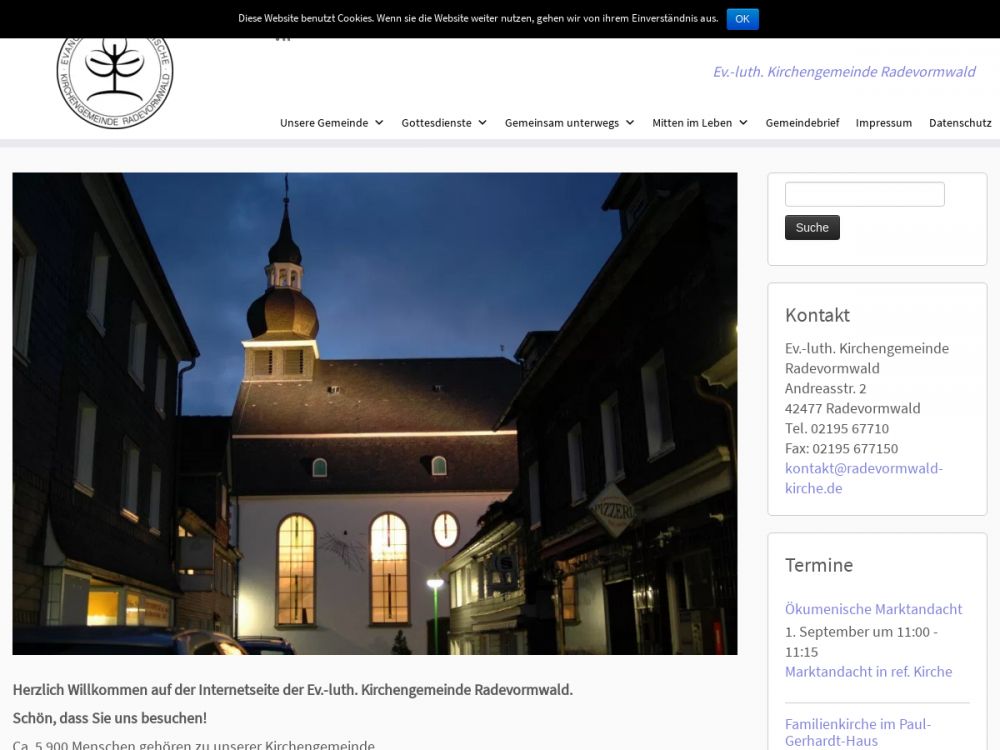The image size is (1000, 750).
Task: Select the Mitten im Leben menu label
Action: pyautogui.click(x=692, y=123)
